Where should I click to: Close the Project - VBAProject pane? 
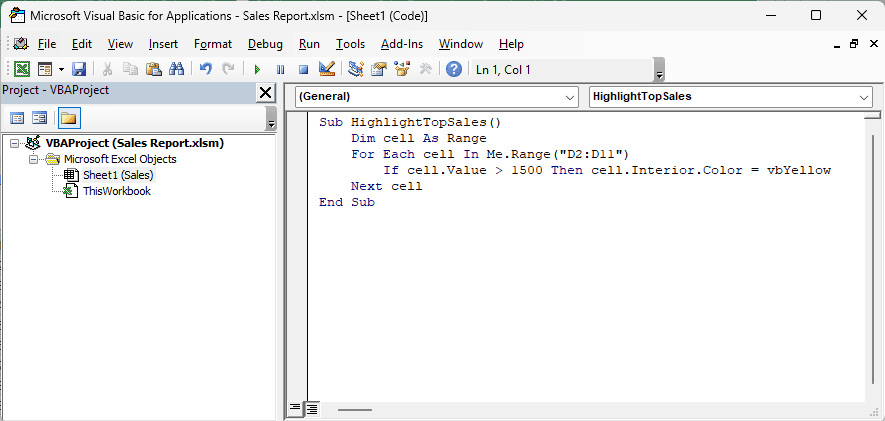pyautogui.click(x=265, y=92)
